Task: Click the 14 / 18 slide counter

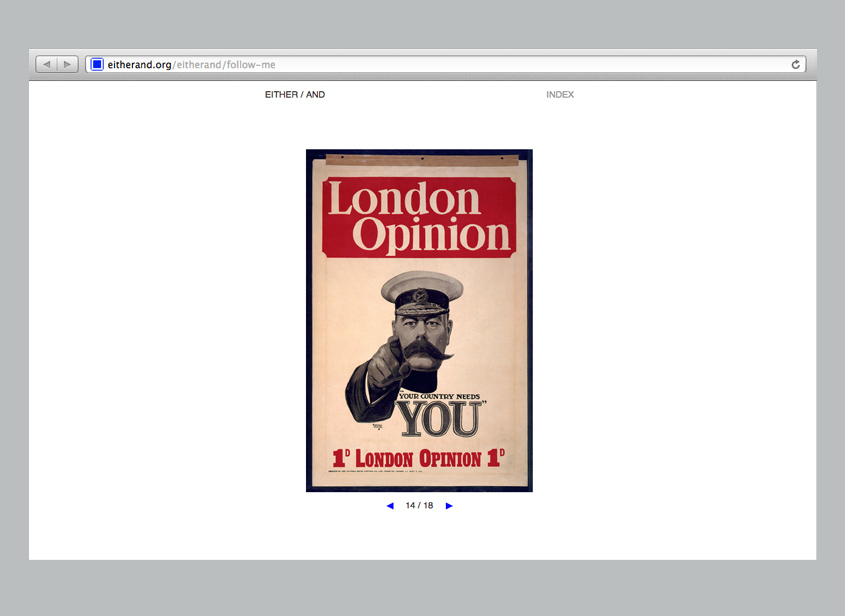Action: [419, 506]
